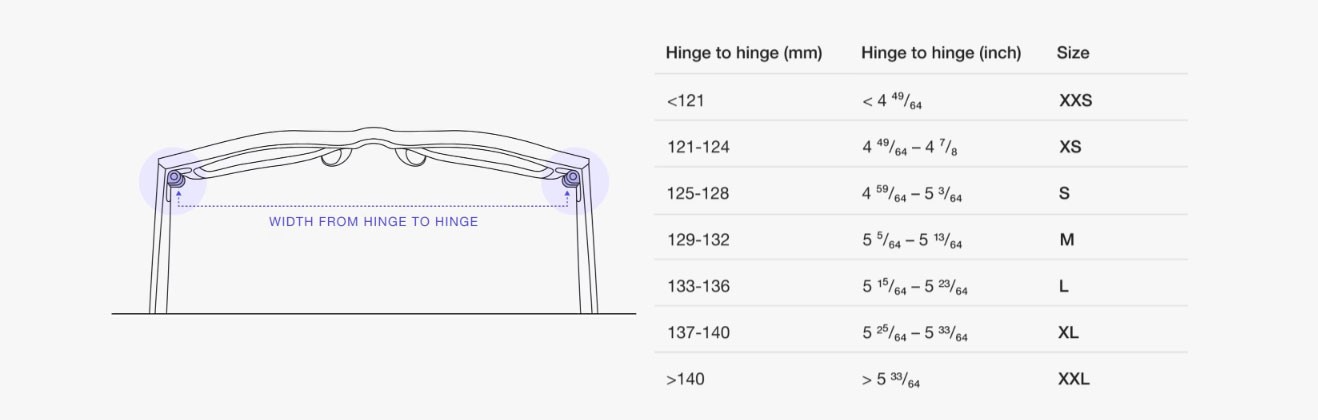Select the M size cell

(1066, 240)
